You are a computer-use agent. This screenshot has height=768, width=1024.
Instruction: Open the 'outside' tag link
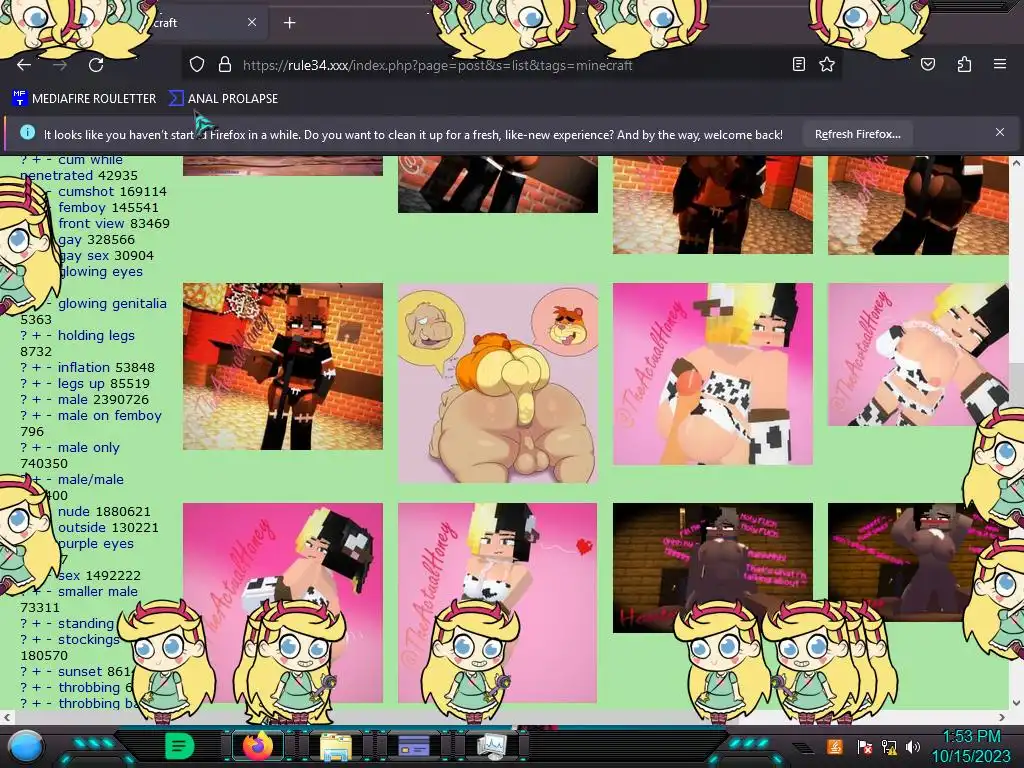click(x=82, y=528)
